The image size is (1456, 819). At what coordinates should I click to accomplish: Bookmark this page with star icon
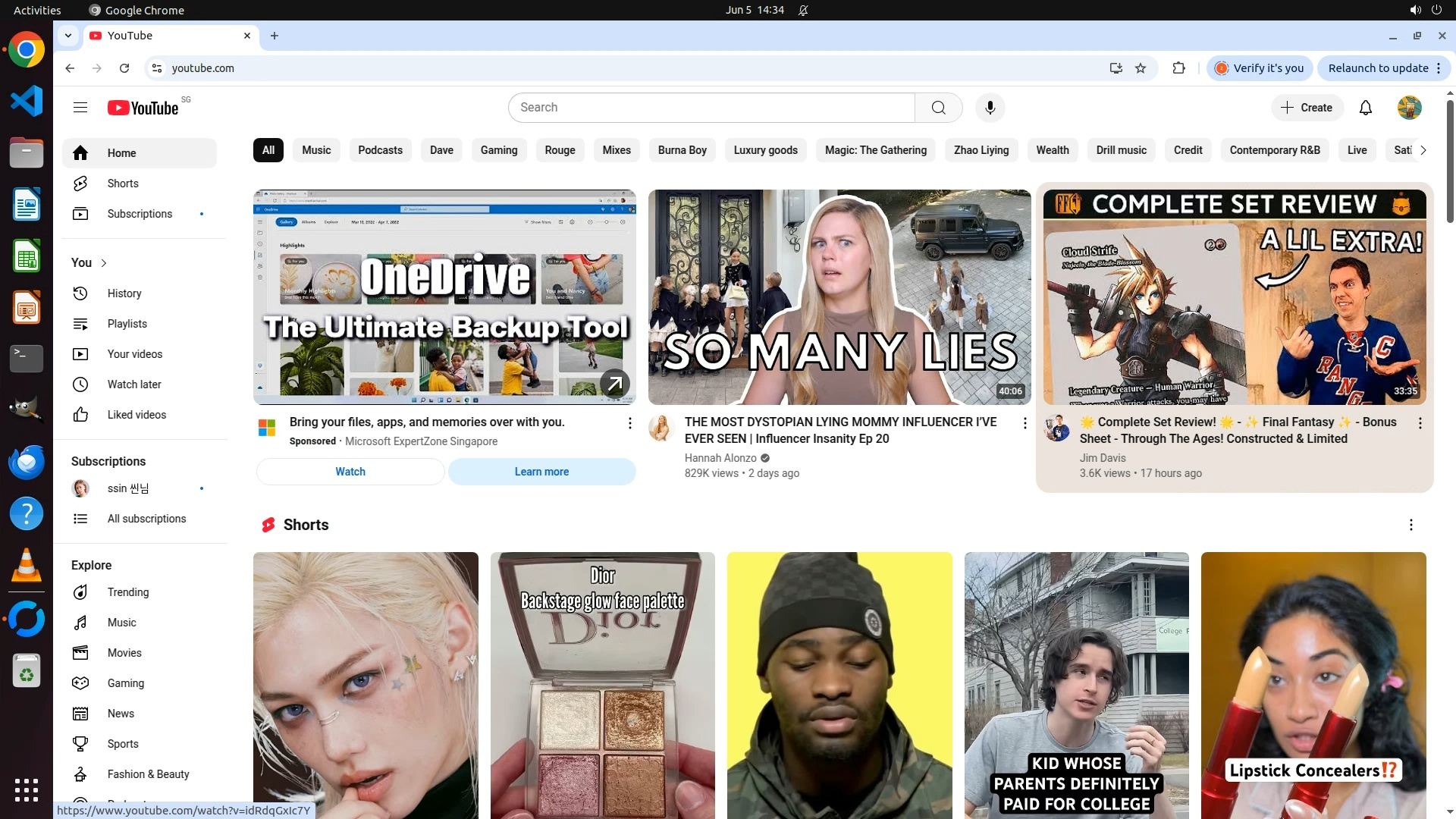[1141, 68]
